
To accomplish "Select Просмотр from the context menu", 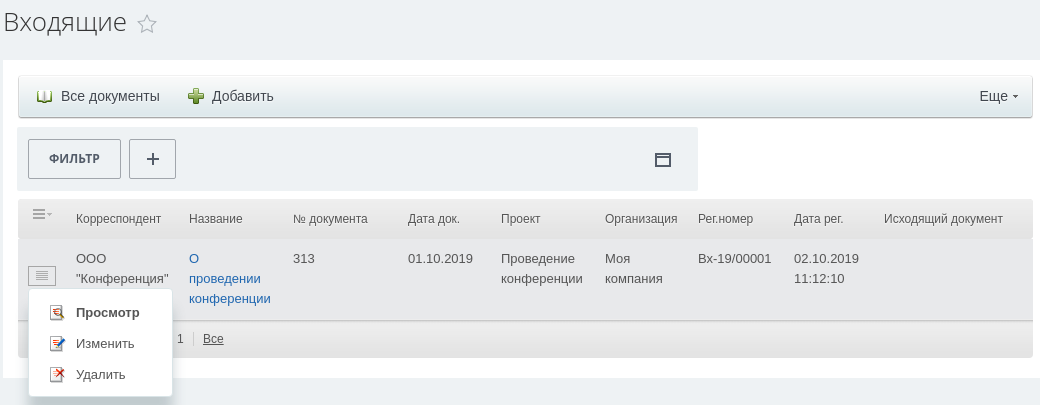I will click(107, 313).
